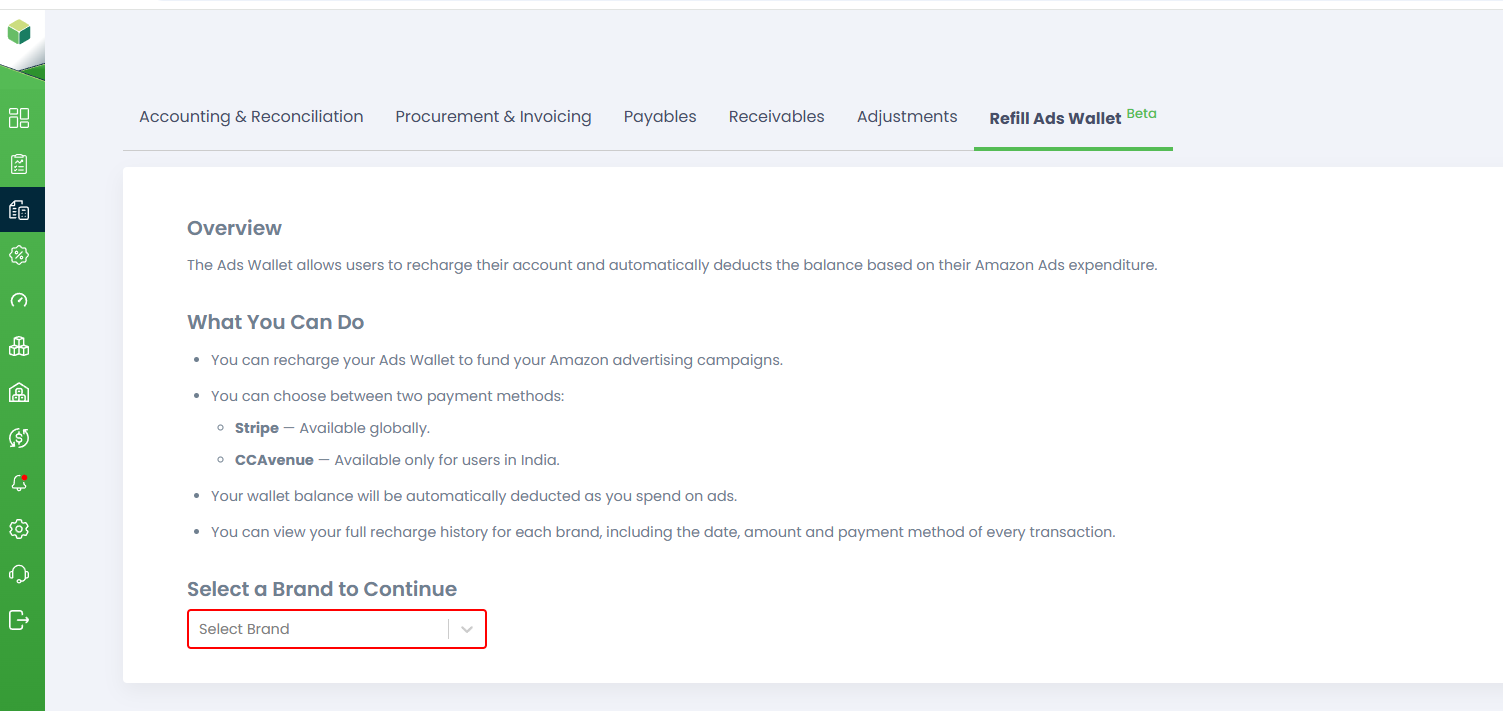Open the stacked boxes inventory icon
Image resolution: width=1503 pixels, height=711 pixels.
(19, 346)
